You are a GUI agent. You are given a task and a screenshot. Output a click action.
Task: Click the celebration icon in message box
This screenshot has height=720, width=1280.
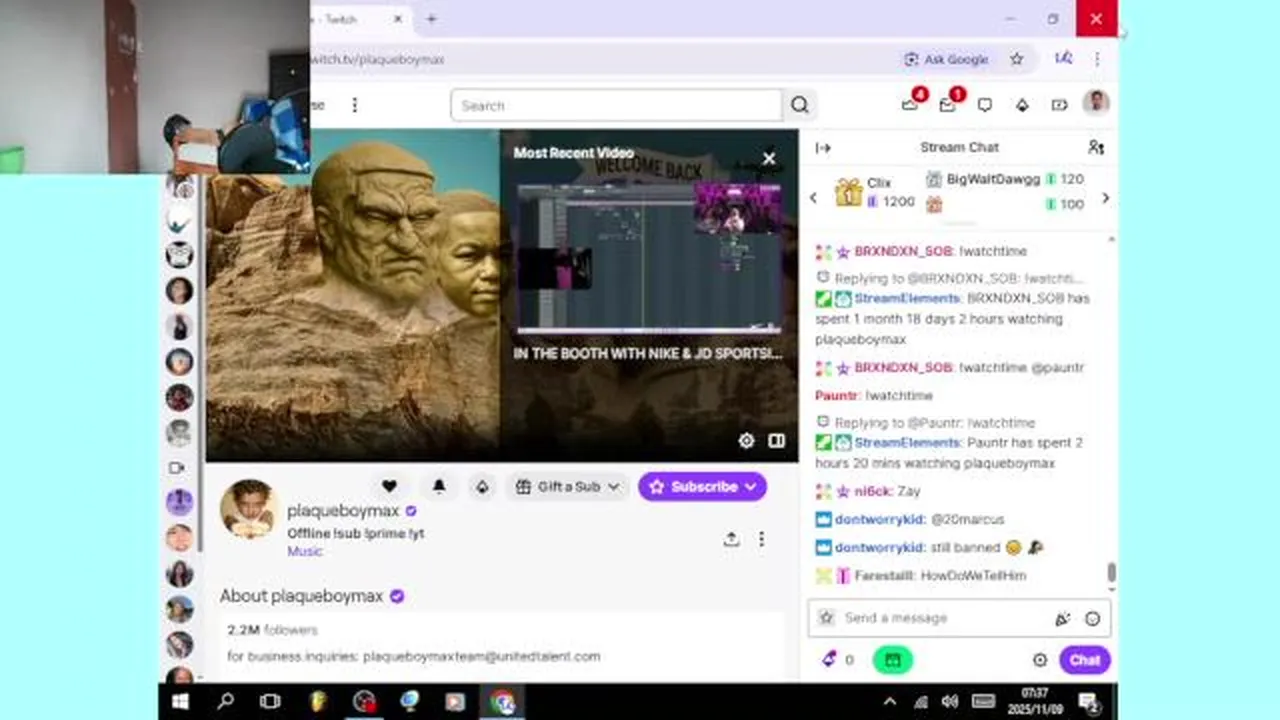point(1062,619)
